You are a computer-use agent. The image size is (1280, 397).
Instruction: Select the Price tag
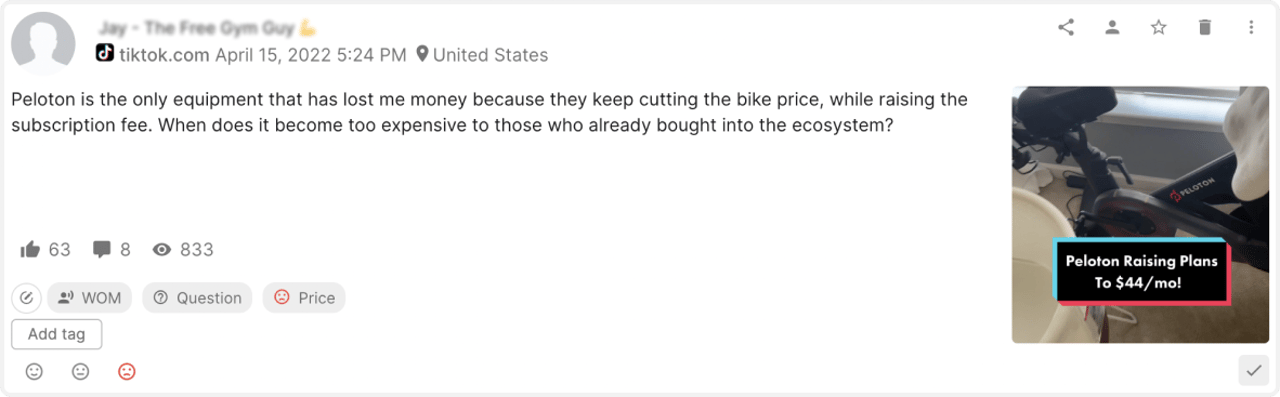point(304,298)
